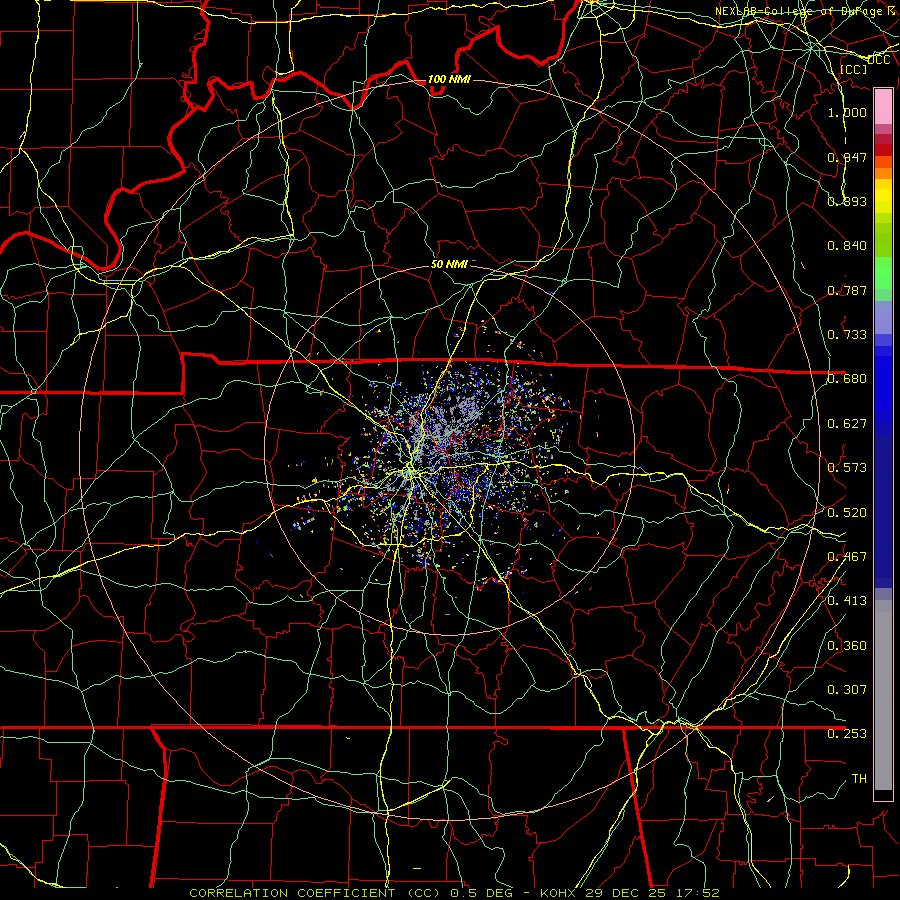Select the 0.467 legend value
This screenshot has width=900, height=900.
click(x=847, y=557)
